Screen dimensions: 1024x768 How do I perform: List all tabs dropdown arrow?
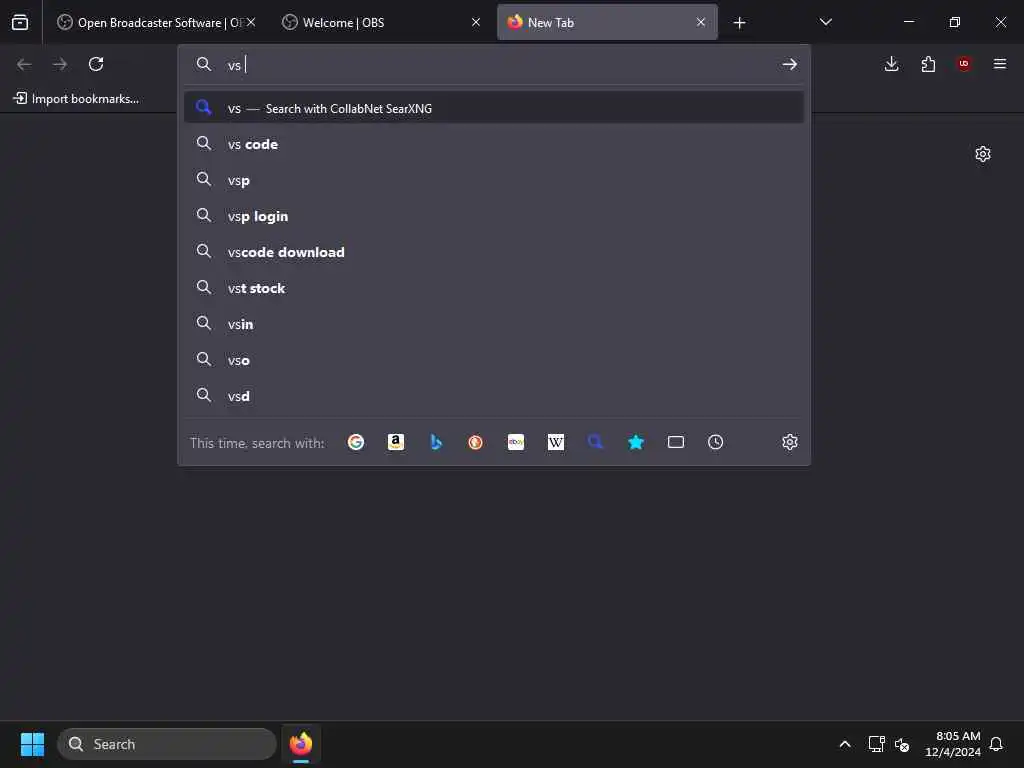pyautogui.click(x=825, y=22)
